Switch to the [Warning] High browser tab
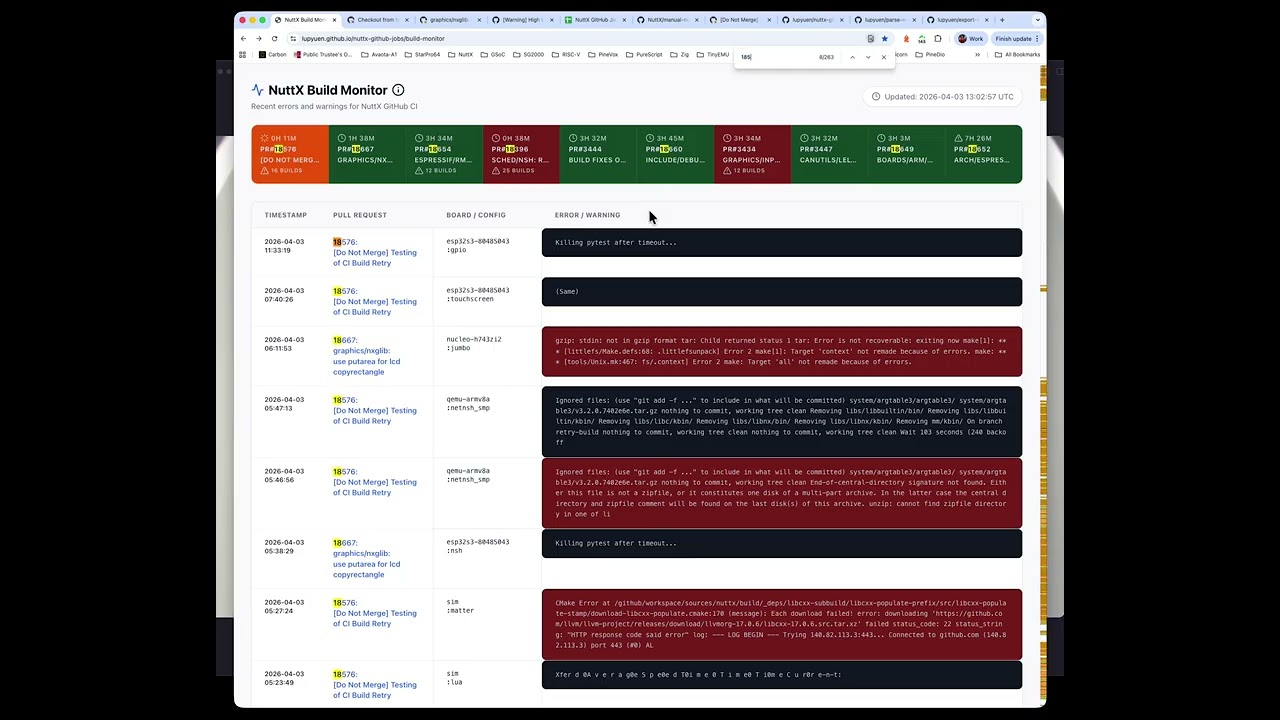The width and height of the screenshot is (1280, 720). [x=521, y=20]
